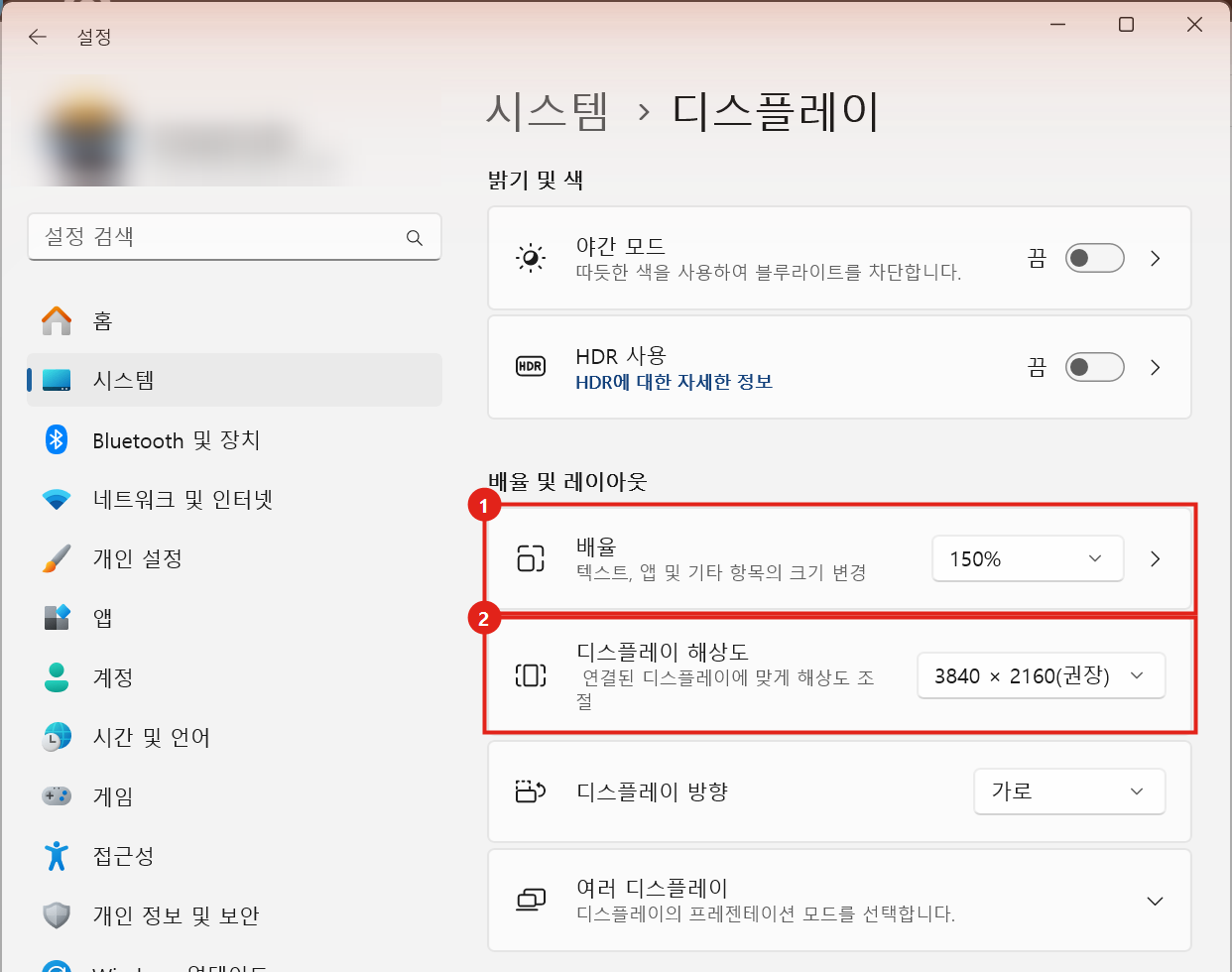Click the 디스플레이 breadcrumb title
Viewport: 1232px width, 972px height.
(776, 111)
